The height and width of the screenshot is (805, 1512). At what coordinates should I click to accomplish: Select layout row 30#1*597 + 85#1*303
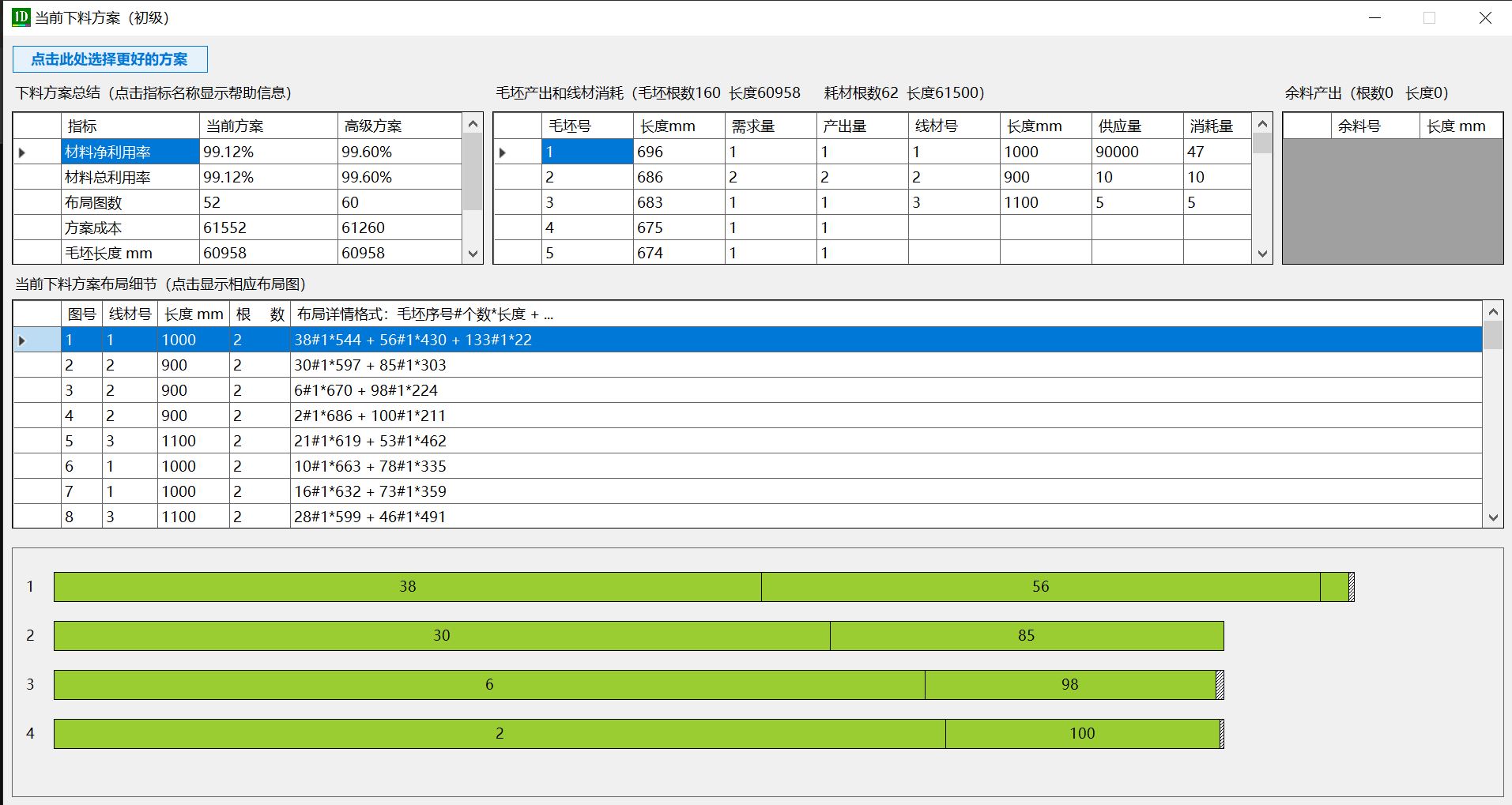click(748, 365)
